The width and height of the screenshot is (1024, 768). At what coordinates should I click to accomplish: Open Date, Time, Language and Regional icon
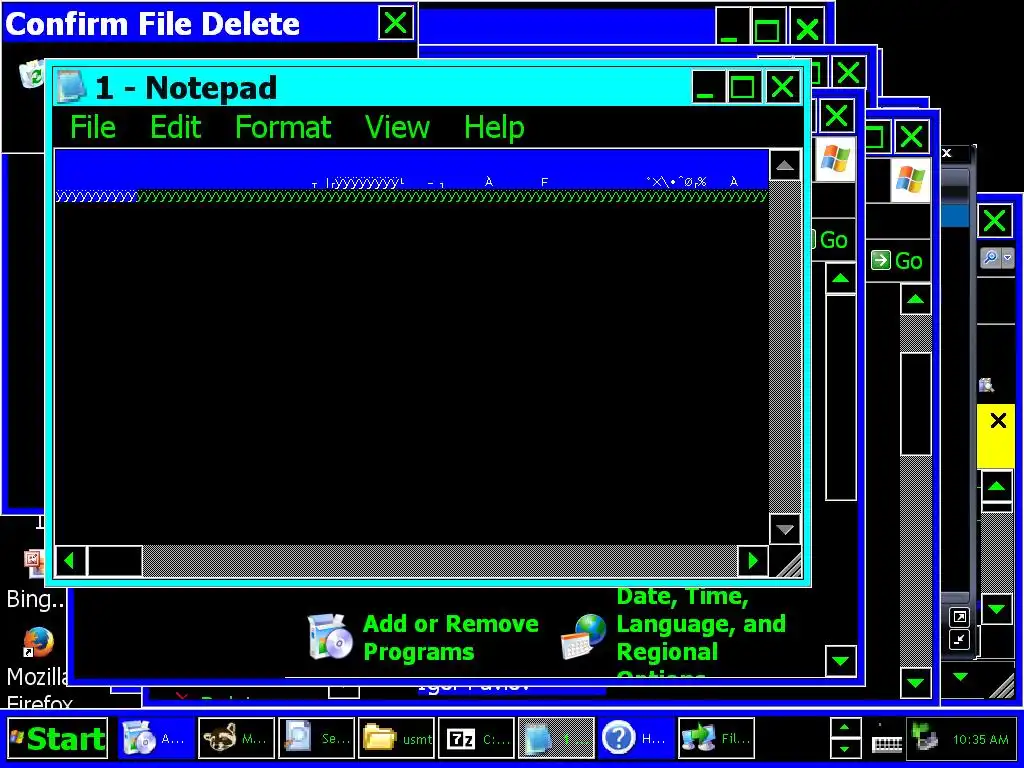pyautogui.click(x=584, y=637)
